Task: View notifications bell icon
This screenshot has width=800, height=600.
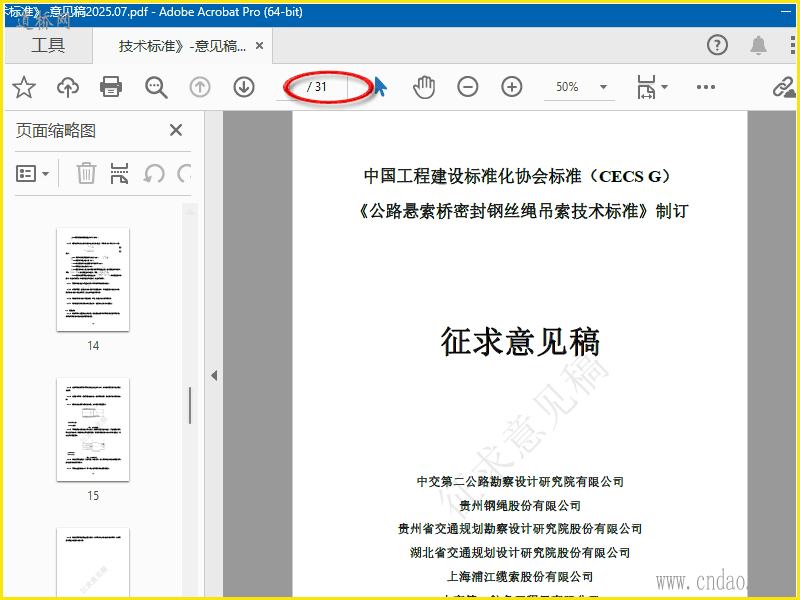Action: point(758,45)
